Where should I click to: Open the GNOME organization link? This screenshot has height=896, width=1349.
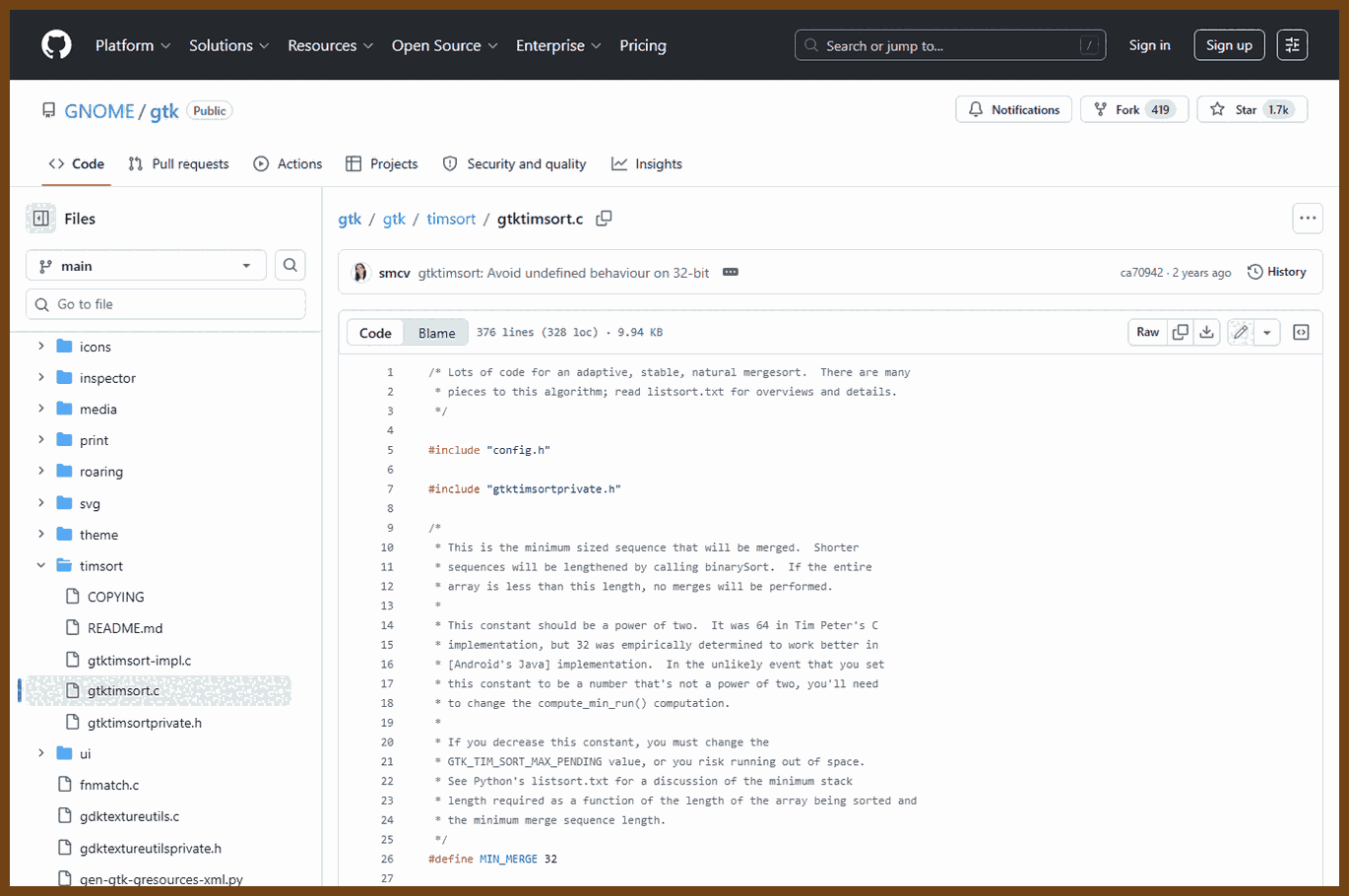(x=99, y=111)
